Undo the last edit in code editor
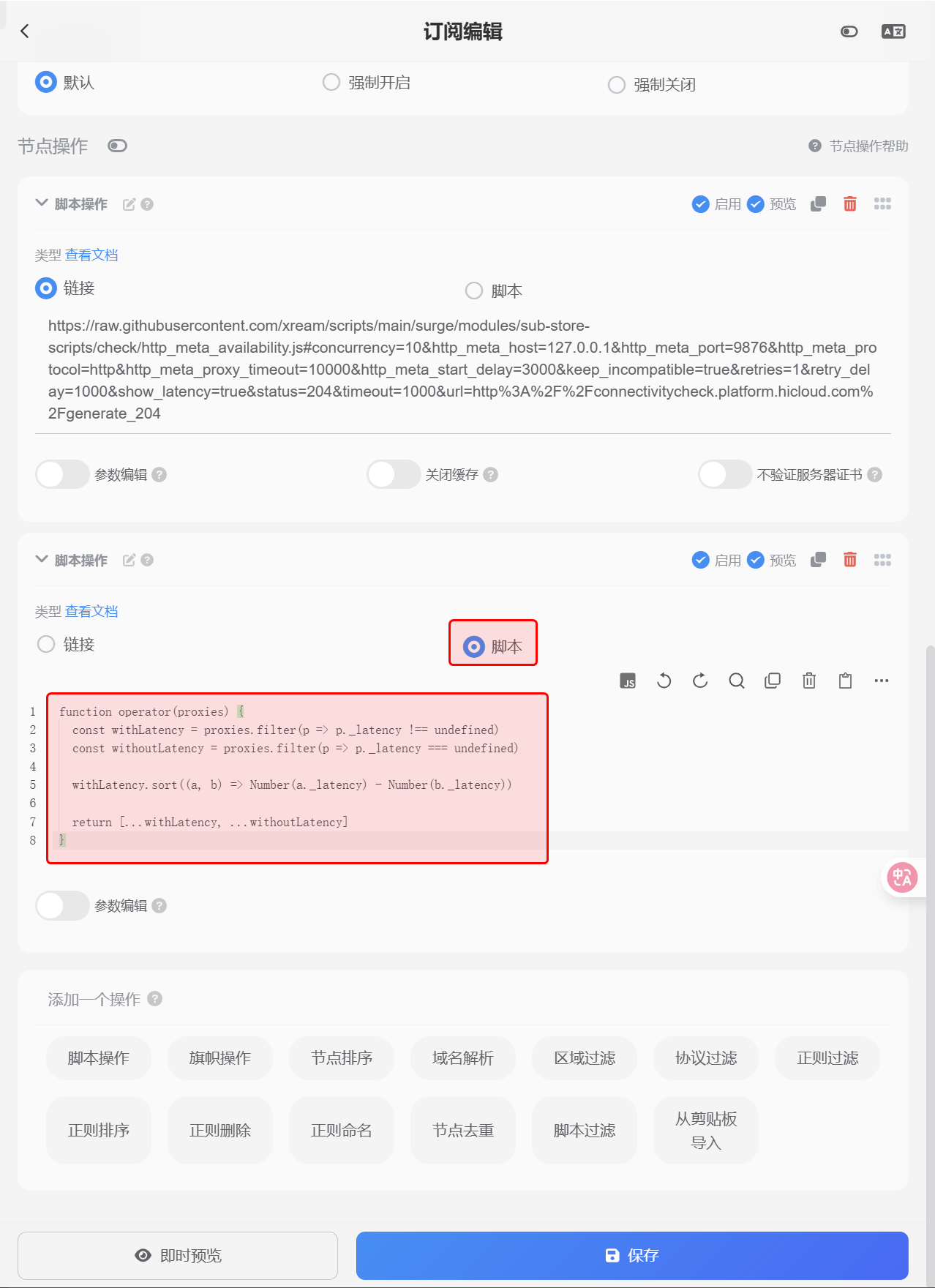The height and width of the screenshot is (1288, 935). coord(664,681)
